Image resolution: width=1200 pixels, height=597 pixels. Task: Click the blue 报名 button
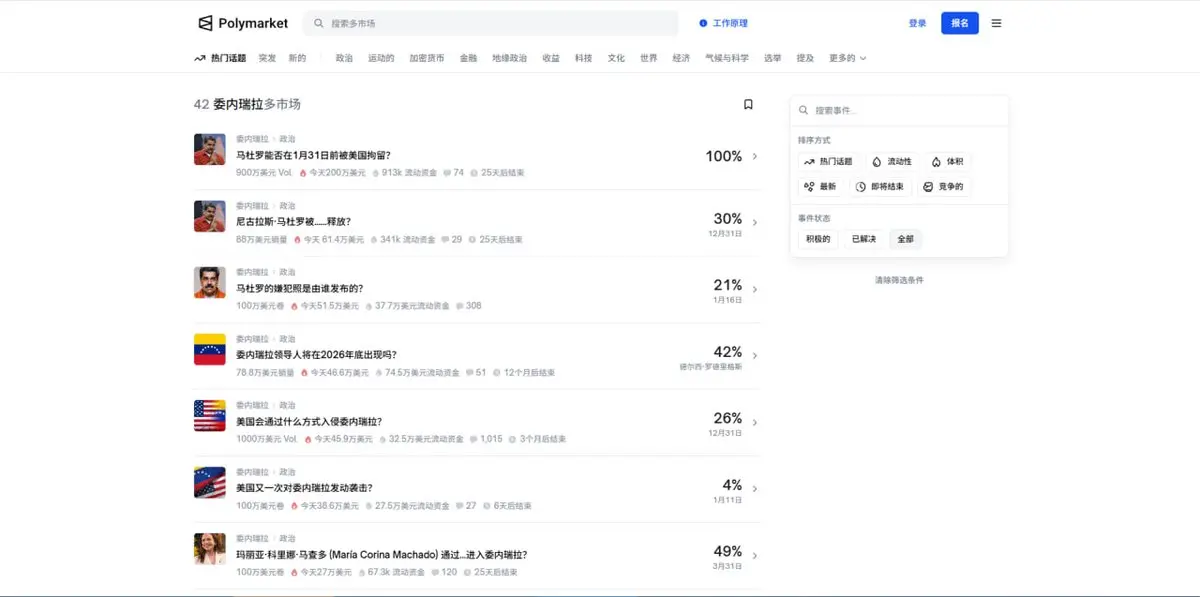pyautogui.click(x=960, y=23)
